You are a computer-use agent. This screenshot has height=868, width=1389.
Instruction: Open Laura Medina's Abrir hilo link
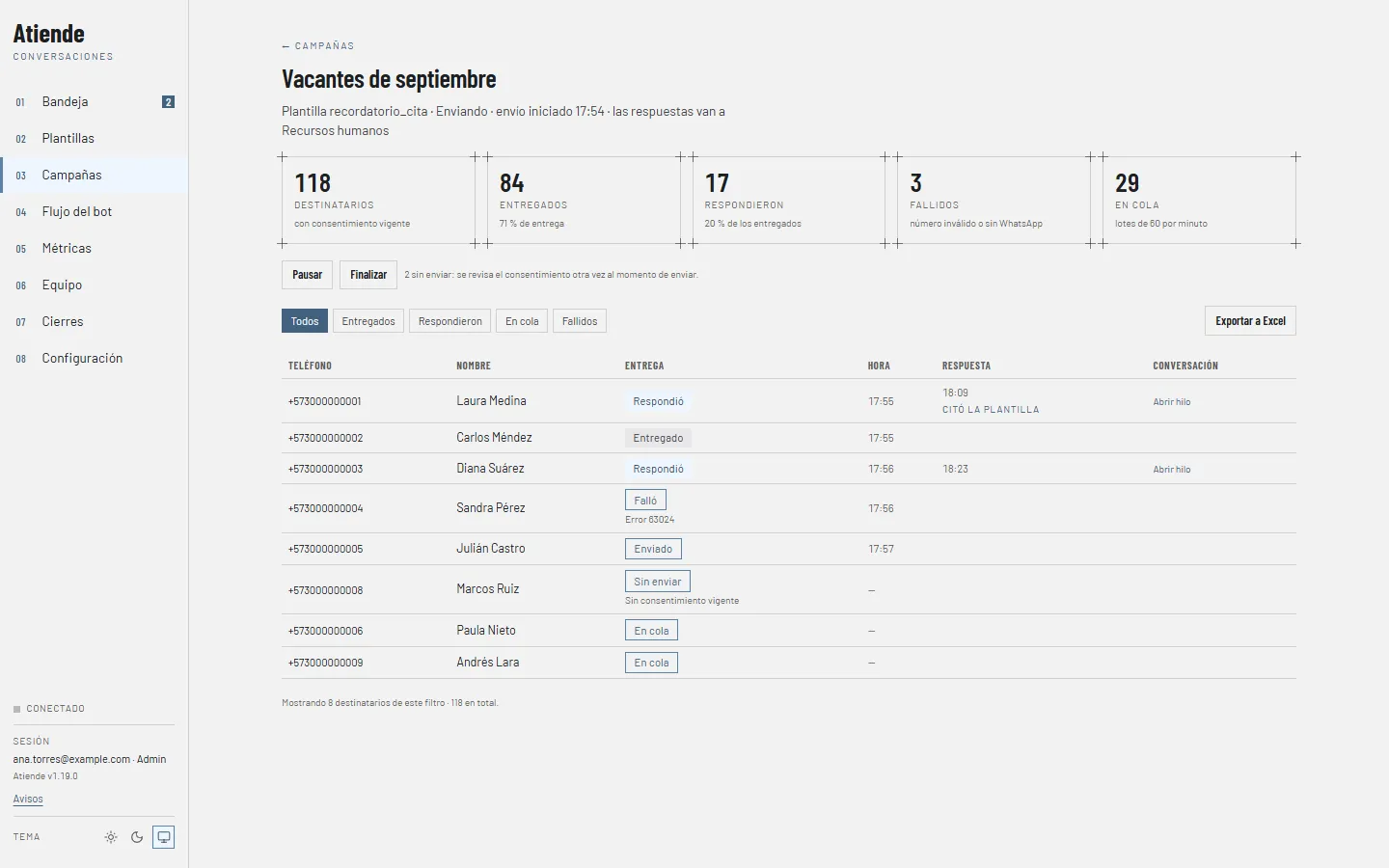tap(1172, 402)
